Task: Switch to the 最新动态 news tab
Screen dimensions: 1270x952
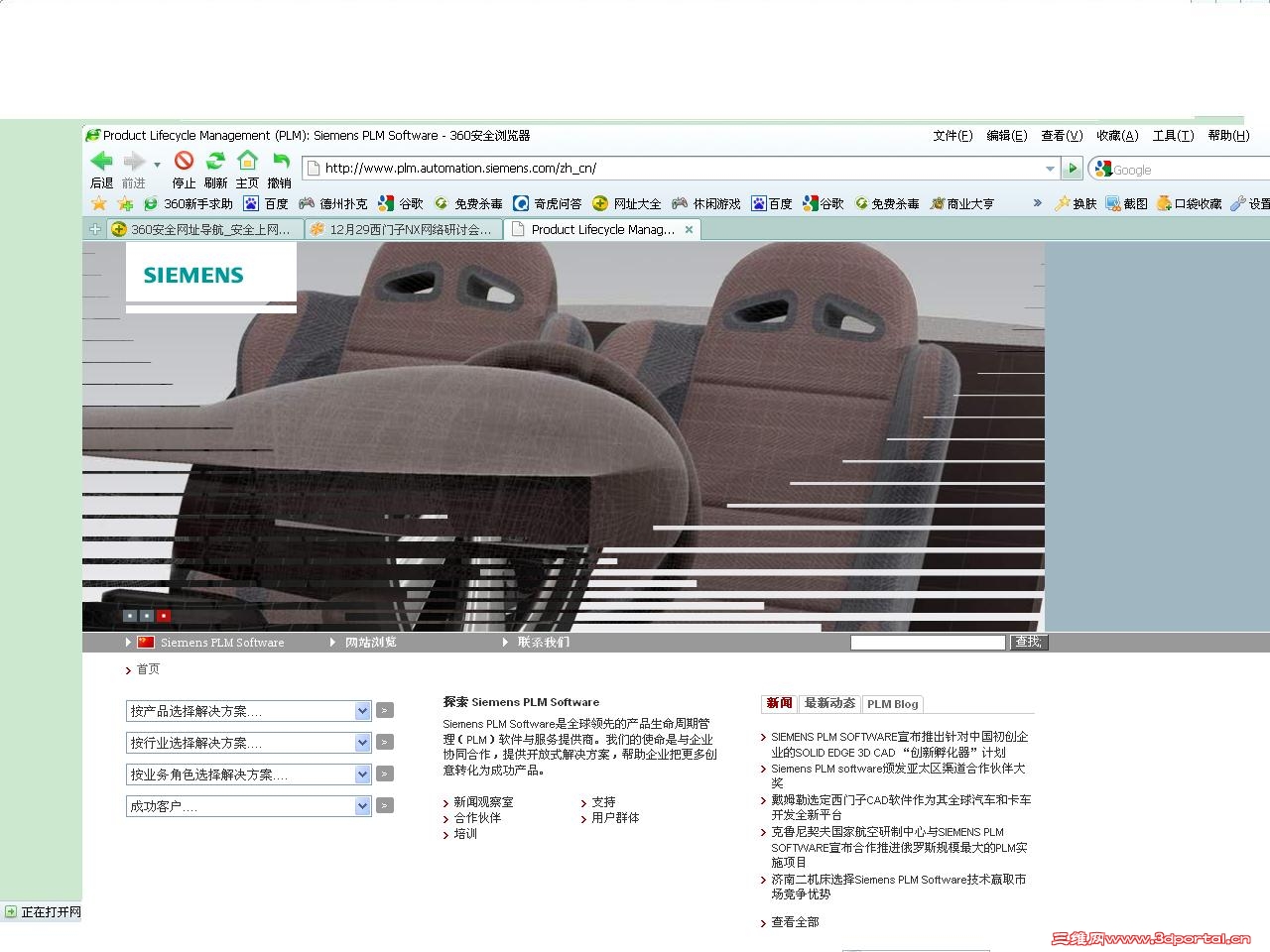Action: (x=829, y=703)
